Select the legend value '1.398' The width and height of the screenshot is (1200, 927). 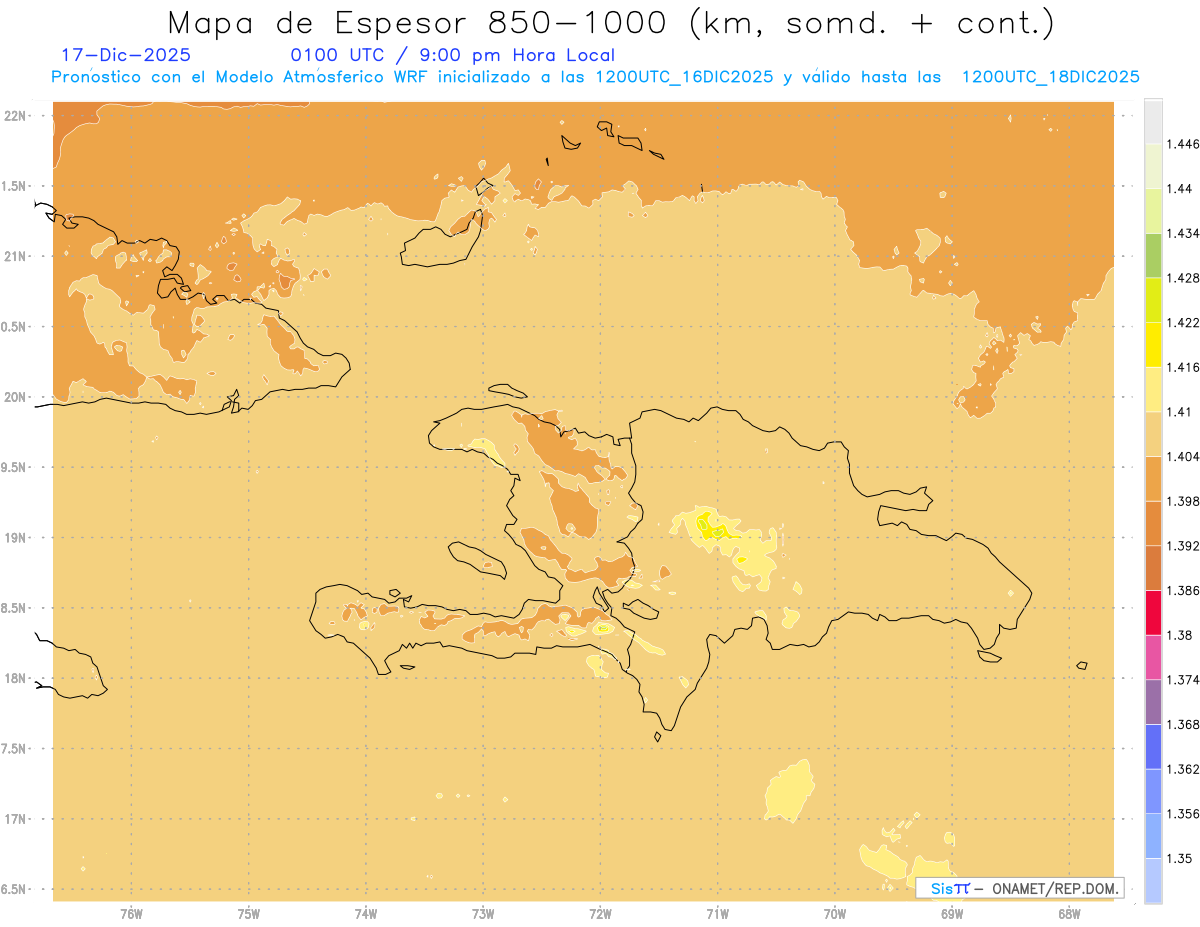[1182, 501]
